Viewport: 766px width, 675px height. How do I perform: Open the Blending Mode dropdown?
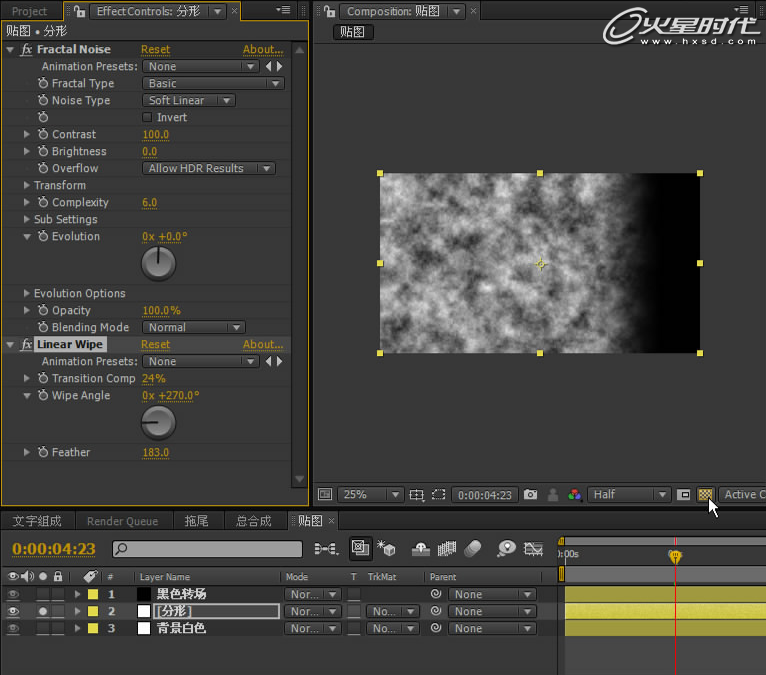pyautogui.click(x=193, y=328)
